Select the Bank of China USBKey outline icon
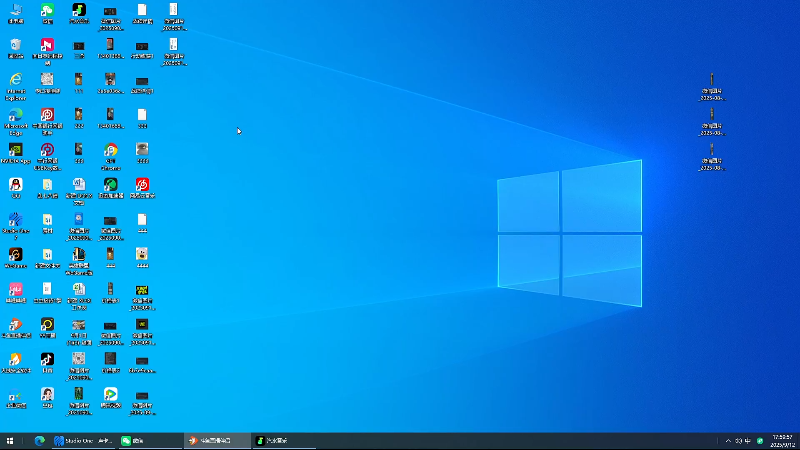The image size is (800, 450). [47, 156]
